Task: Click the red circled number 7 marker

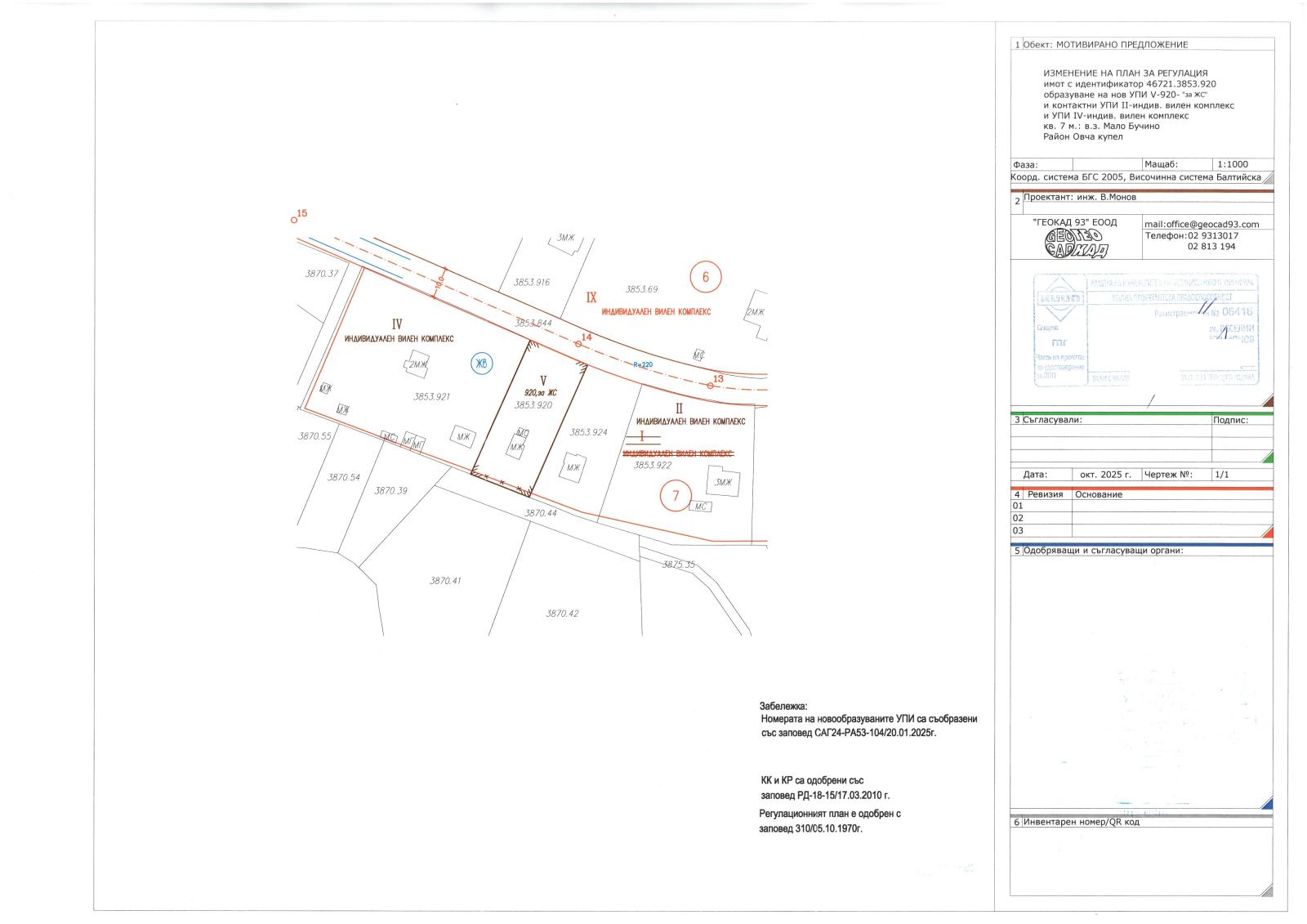Action: coord(676,495)
